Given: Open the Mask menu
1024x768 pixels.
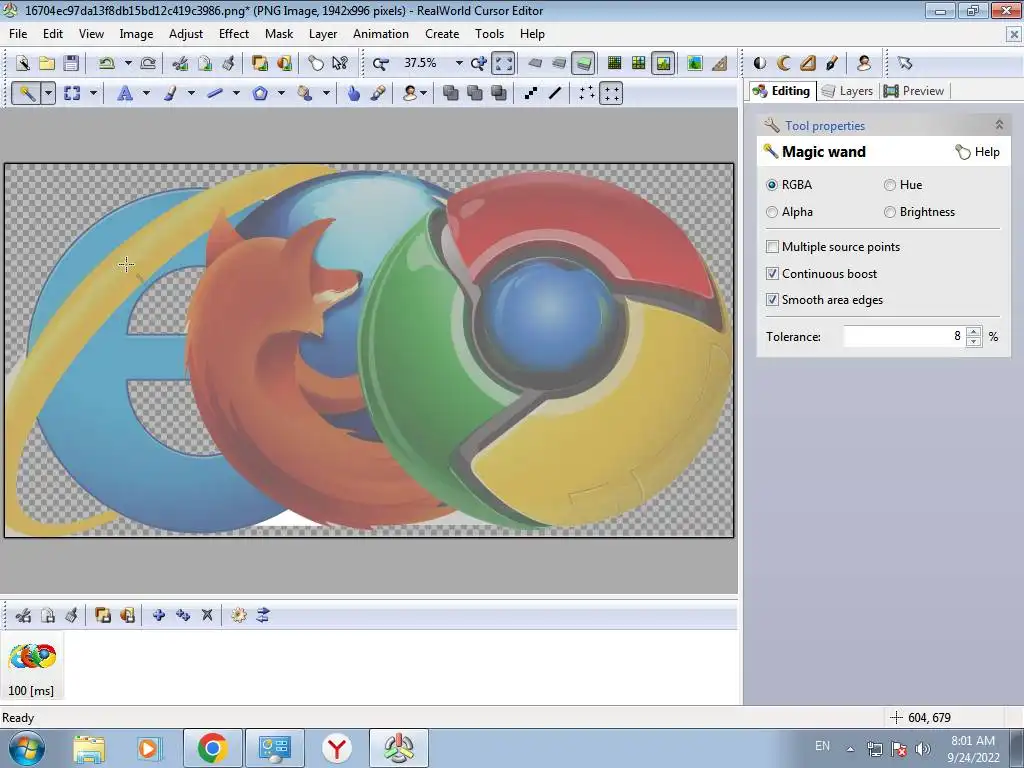Looking at the screenshot, I should [279, 34].
